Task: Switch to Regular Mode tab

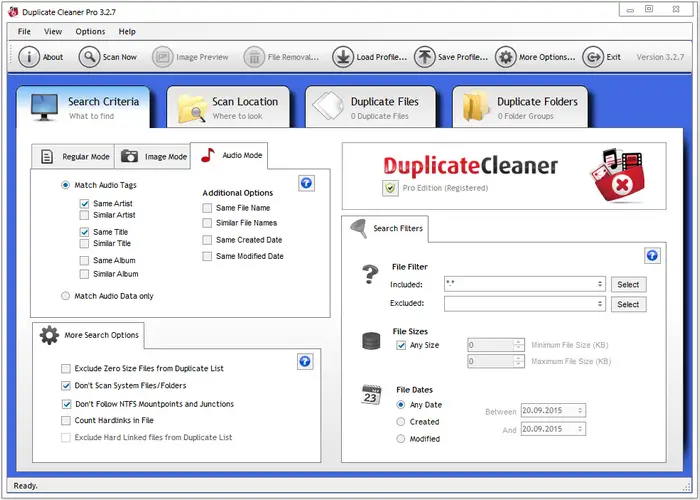Action: point(73,157)
